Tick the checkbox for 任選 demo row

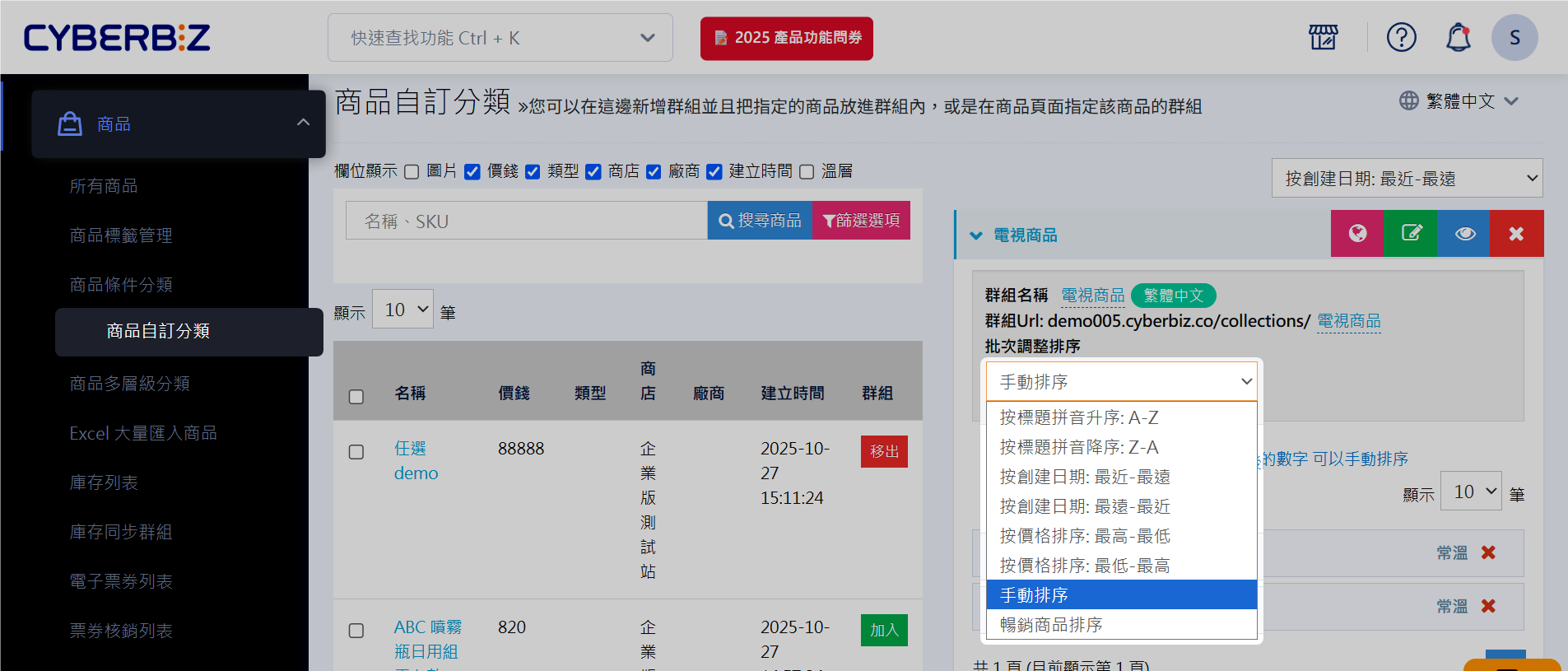click(356, 452)
